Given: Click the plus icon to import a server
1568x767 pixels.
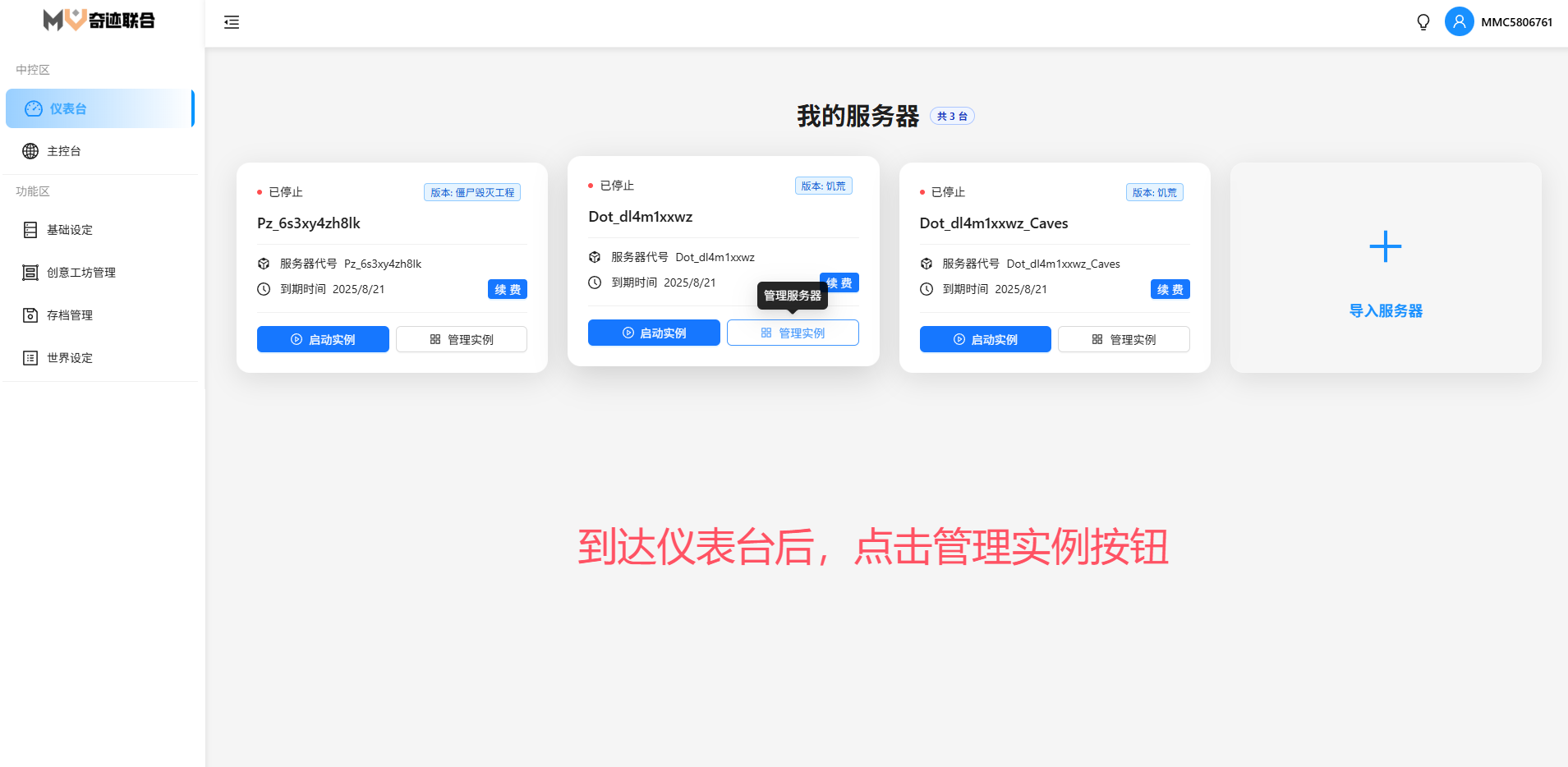Looking at the screenshot, I should coord(1385,246).
